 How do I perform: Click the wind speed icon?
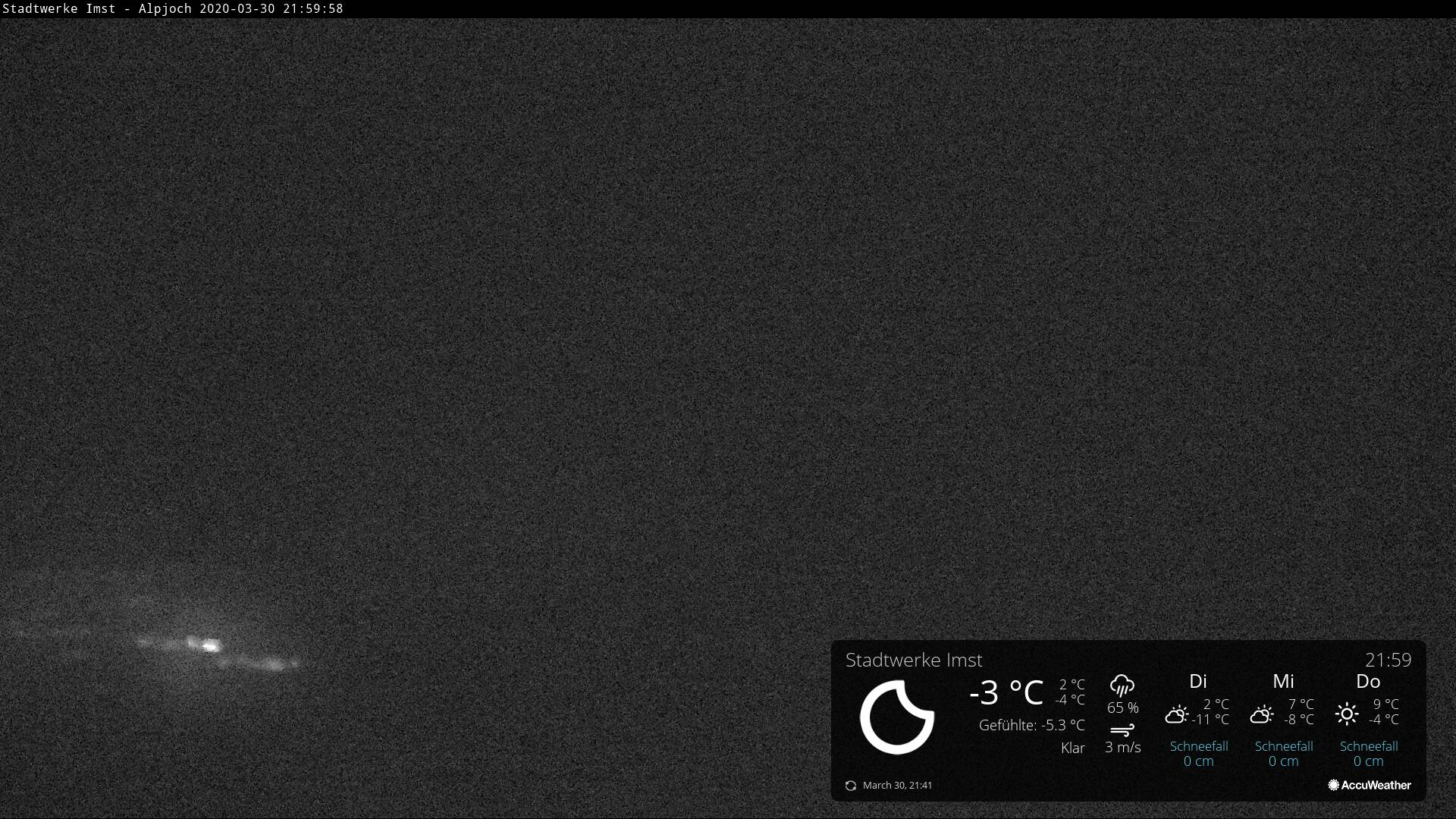tap(1122, 730)
